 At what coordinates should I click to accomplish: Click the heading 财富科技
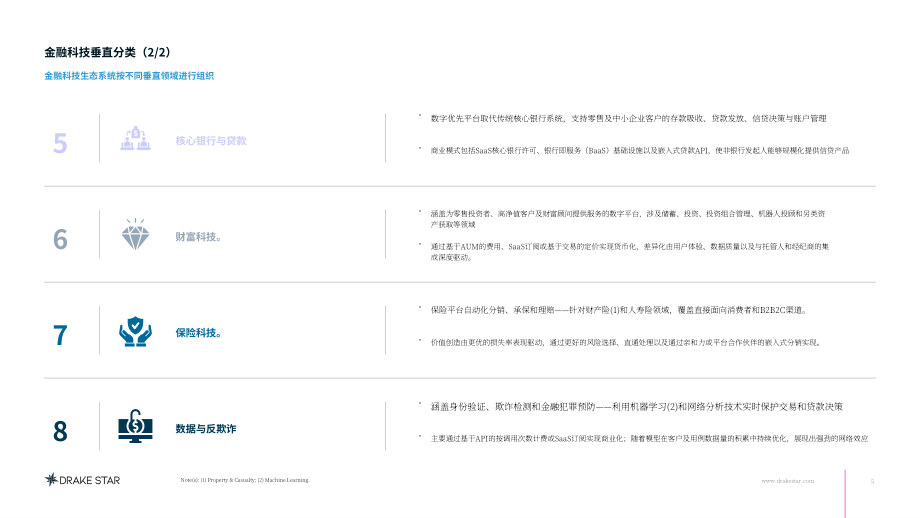tap(198, 237)
